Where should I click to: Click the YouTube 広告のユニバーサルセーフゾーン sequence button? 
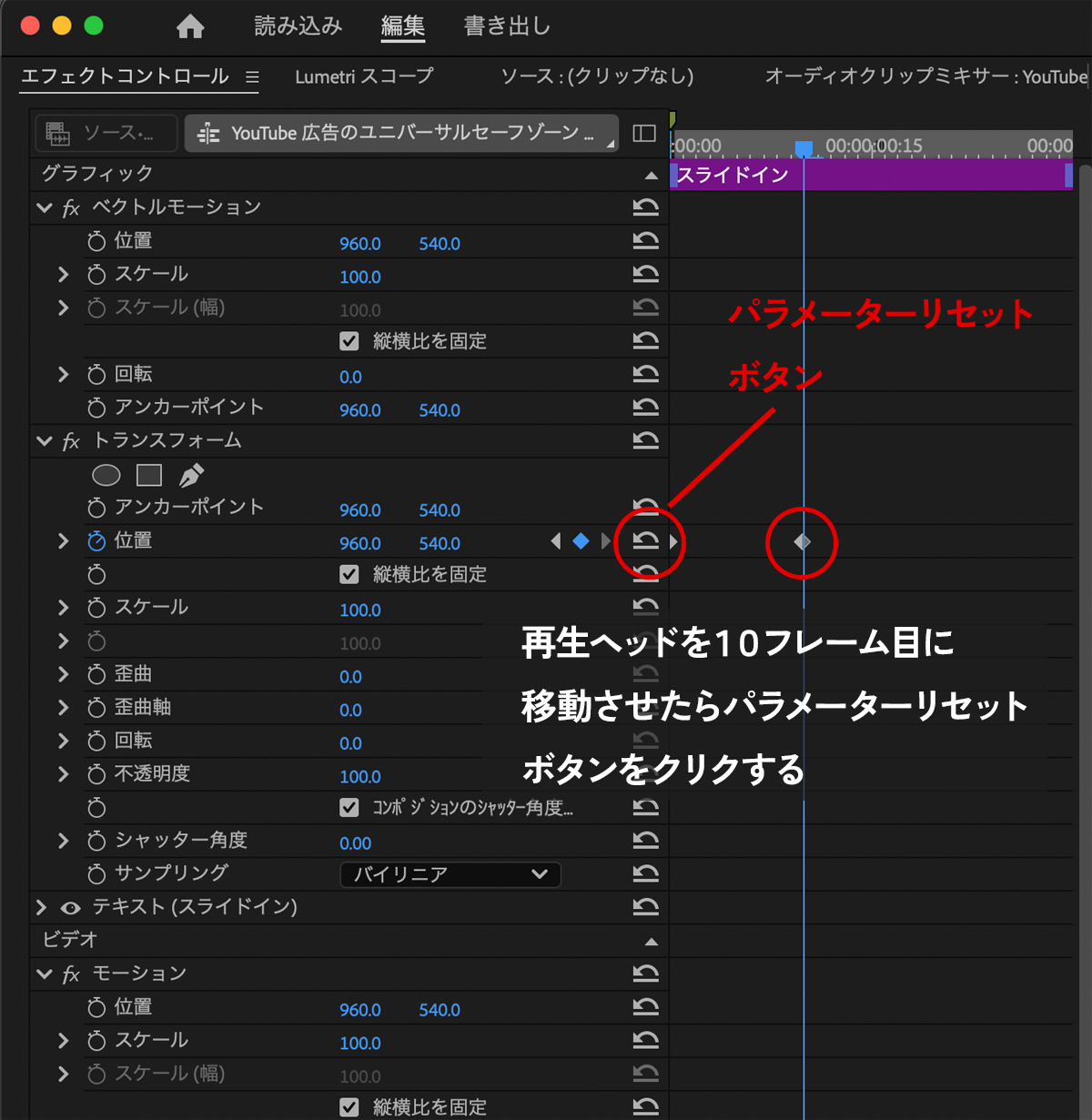pos(400,134)
